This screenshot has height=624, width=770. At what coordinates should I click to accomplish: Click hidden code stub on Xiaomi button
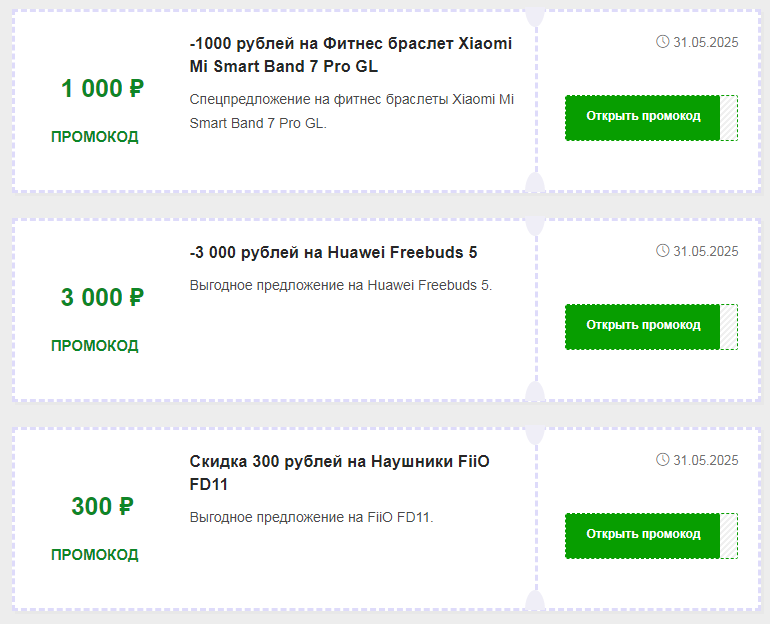click(729, 118)
